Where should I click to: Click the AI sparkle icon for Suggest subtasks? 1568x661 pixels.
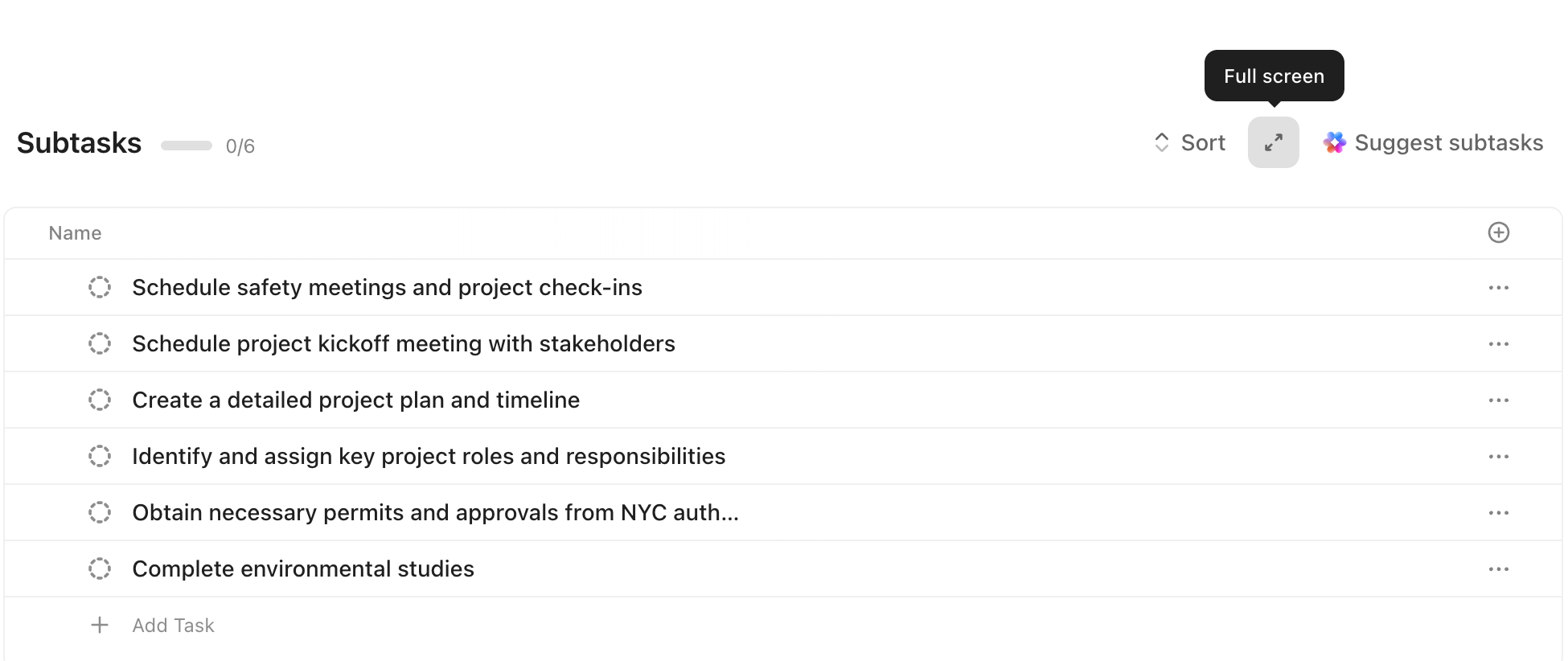[1335, 142]
